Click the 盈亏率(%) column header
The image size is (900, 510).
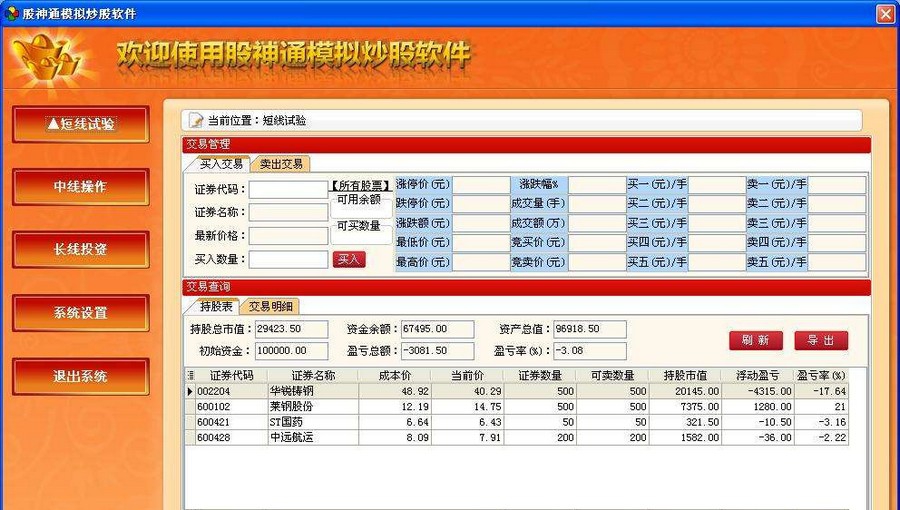(821, 375)
